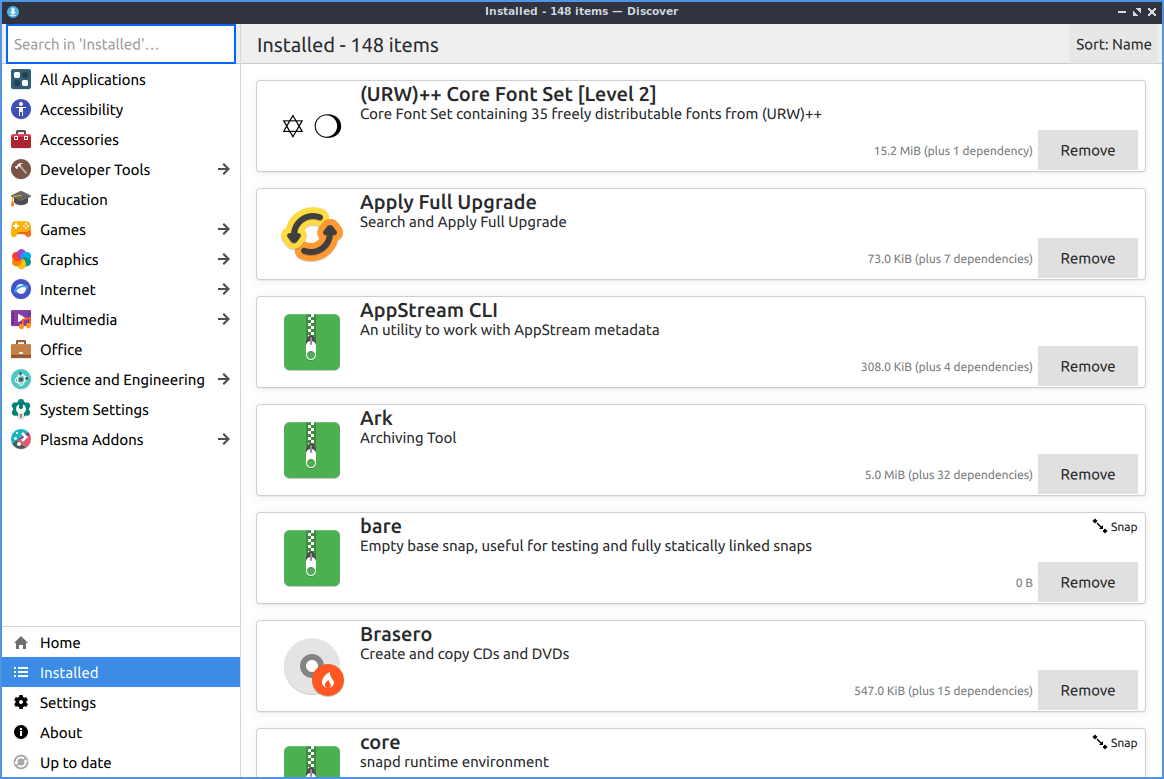Go to the Home page
Screen dimensions: 1164x779
(60, 643)
